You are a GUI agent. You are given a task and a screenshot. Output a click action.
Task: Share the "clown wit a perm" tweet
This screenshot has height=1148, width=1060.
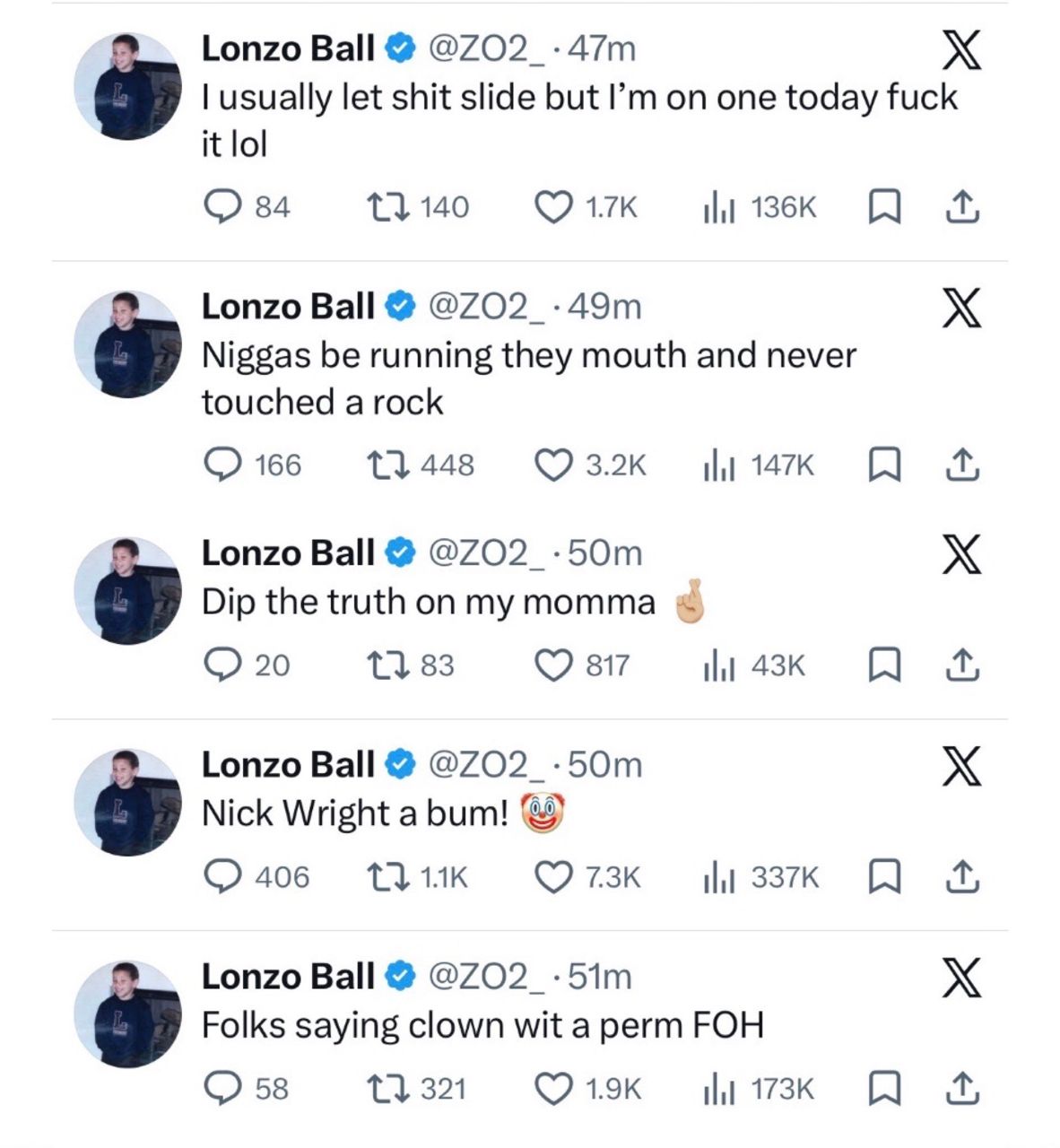tap(962, 1088)
